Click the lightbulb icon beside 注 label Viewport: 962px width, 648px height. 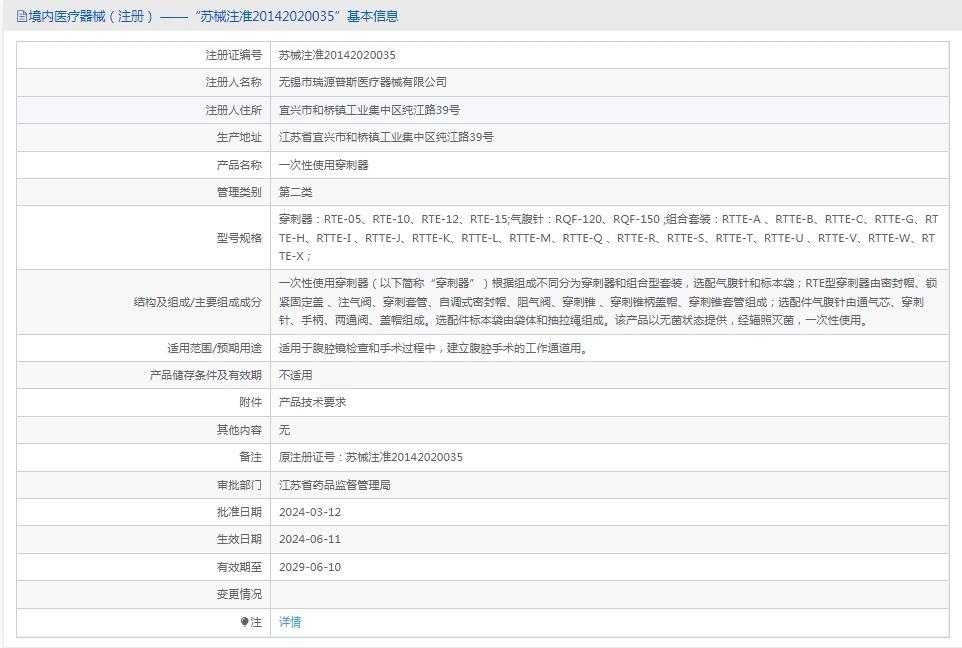[x=244, y=622]
